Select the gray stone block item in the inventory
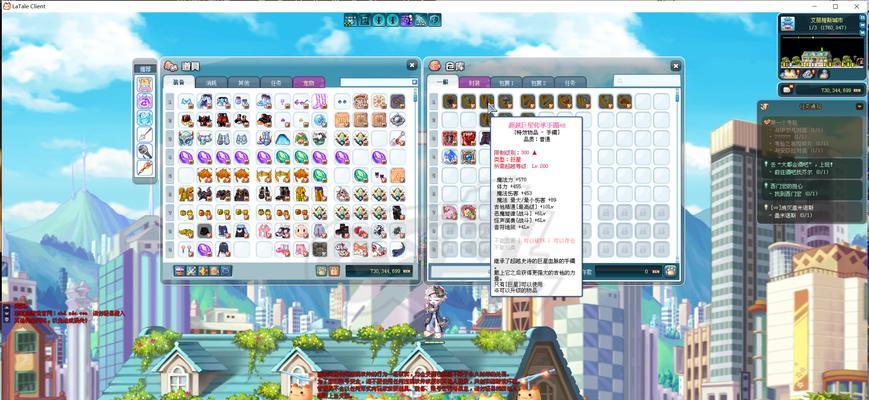 point(320,249)
